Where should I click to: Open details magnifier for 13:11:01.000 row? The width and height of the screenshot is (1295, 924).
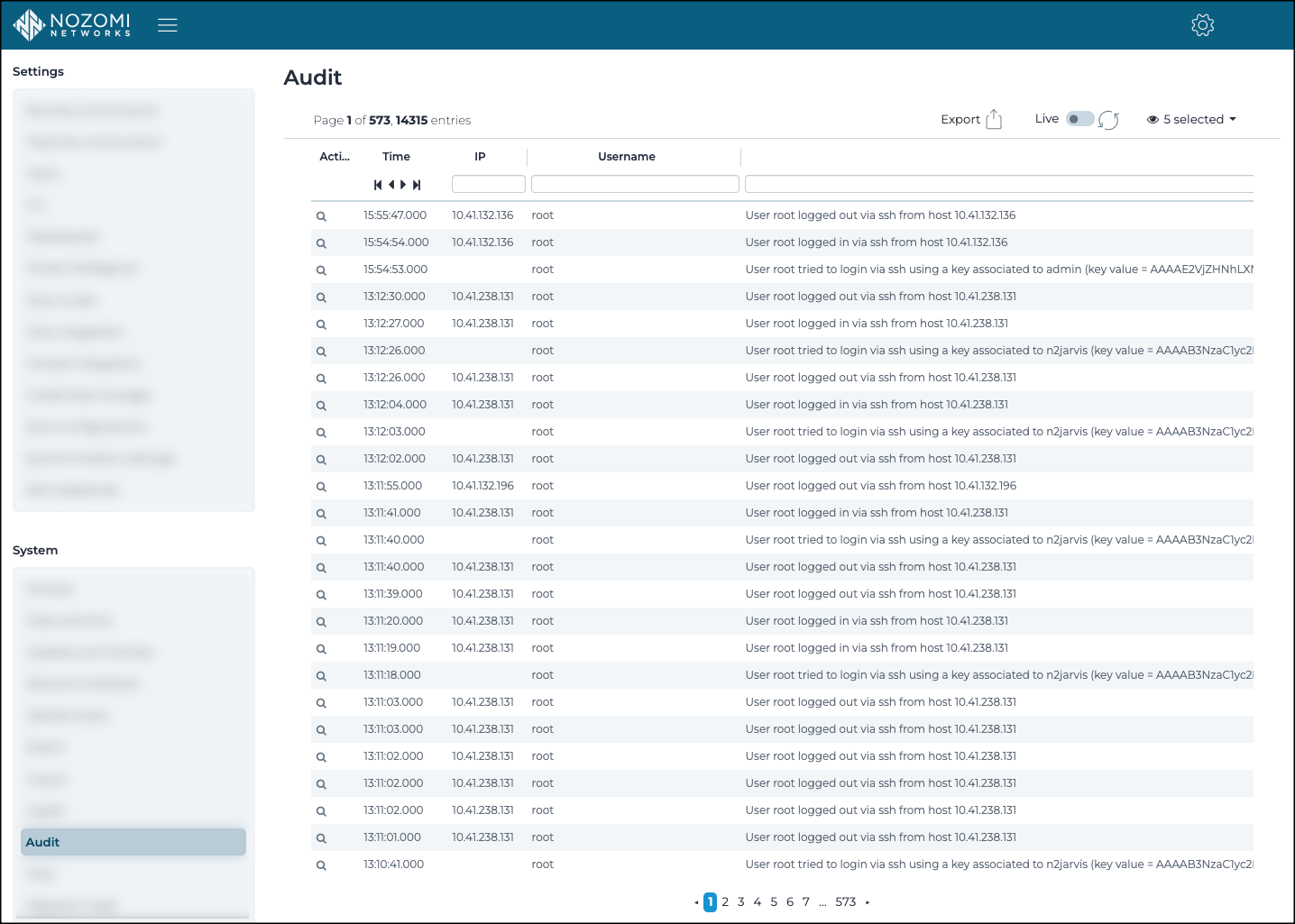321,838
